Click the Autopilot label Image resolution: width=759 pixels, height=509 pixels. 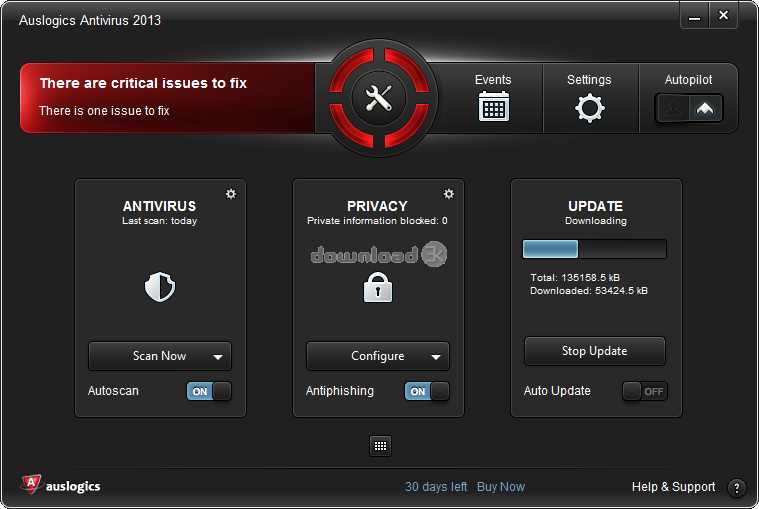[688, 80]
